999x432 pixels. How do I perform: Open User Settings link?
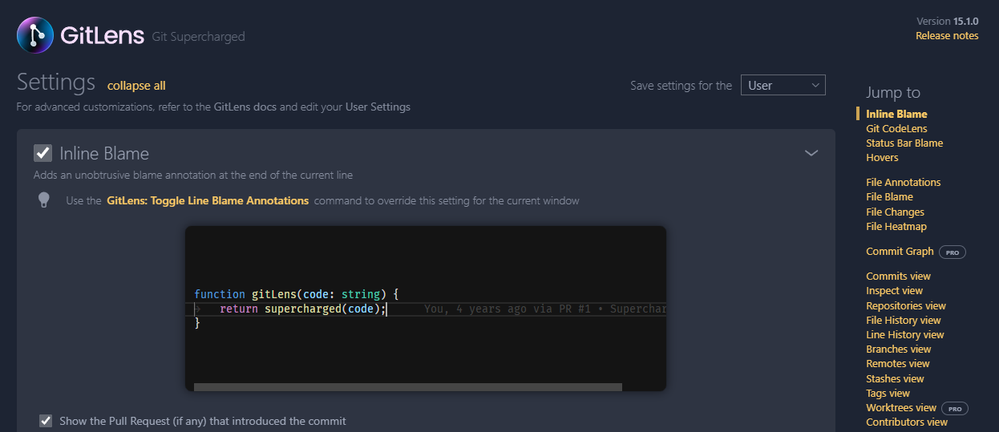(x=377, y=106)
